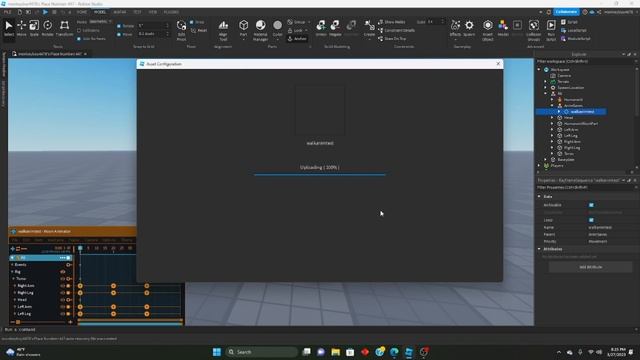Click the Rotate snap degrees field

pyautogui.click(x=153, y=26)
